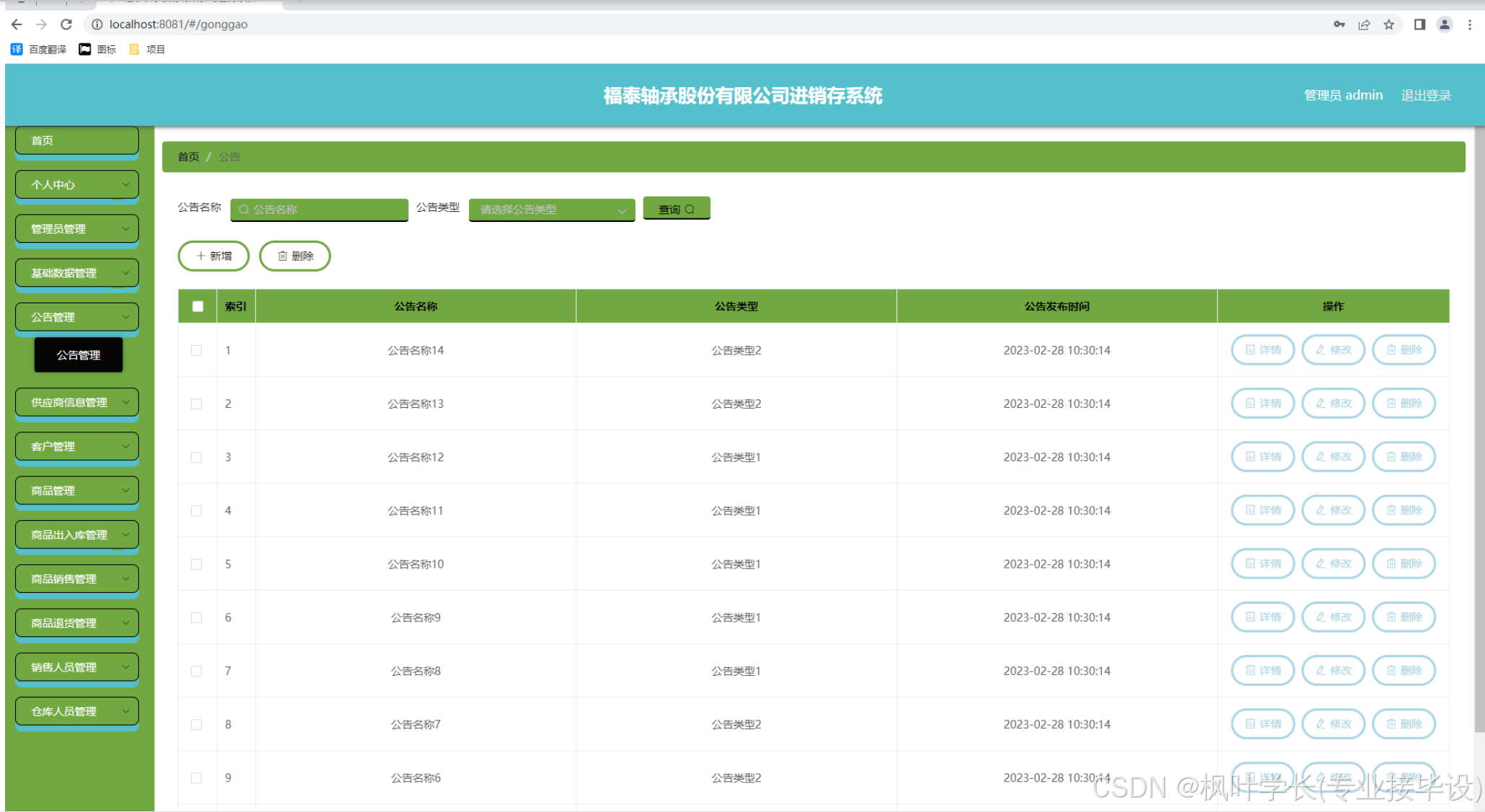Image resolution: width=1485 pixels, height=812 pixels.
Task: Click the 公告类型 column header
Action: tap(736, 306)
